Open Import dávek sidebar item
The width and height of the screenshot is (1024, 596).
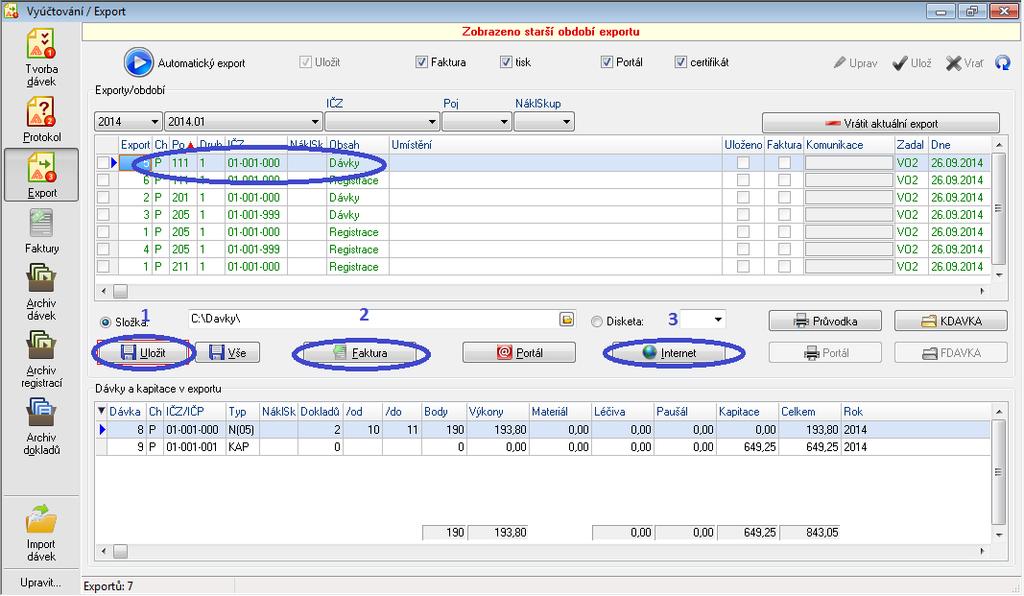coord(41,533)
